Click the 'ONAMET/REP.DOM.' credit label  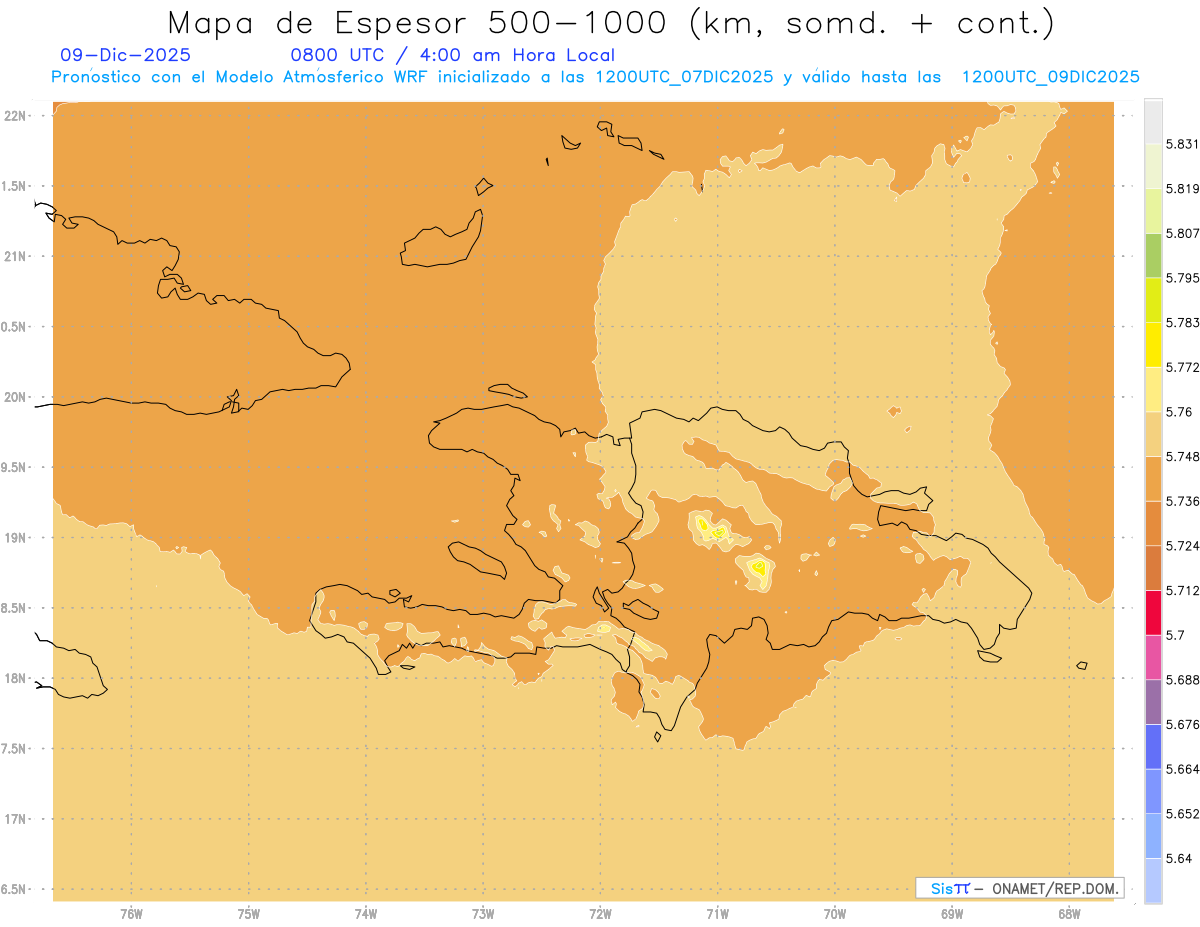coord(1056,888)
